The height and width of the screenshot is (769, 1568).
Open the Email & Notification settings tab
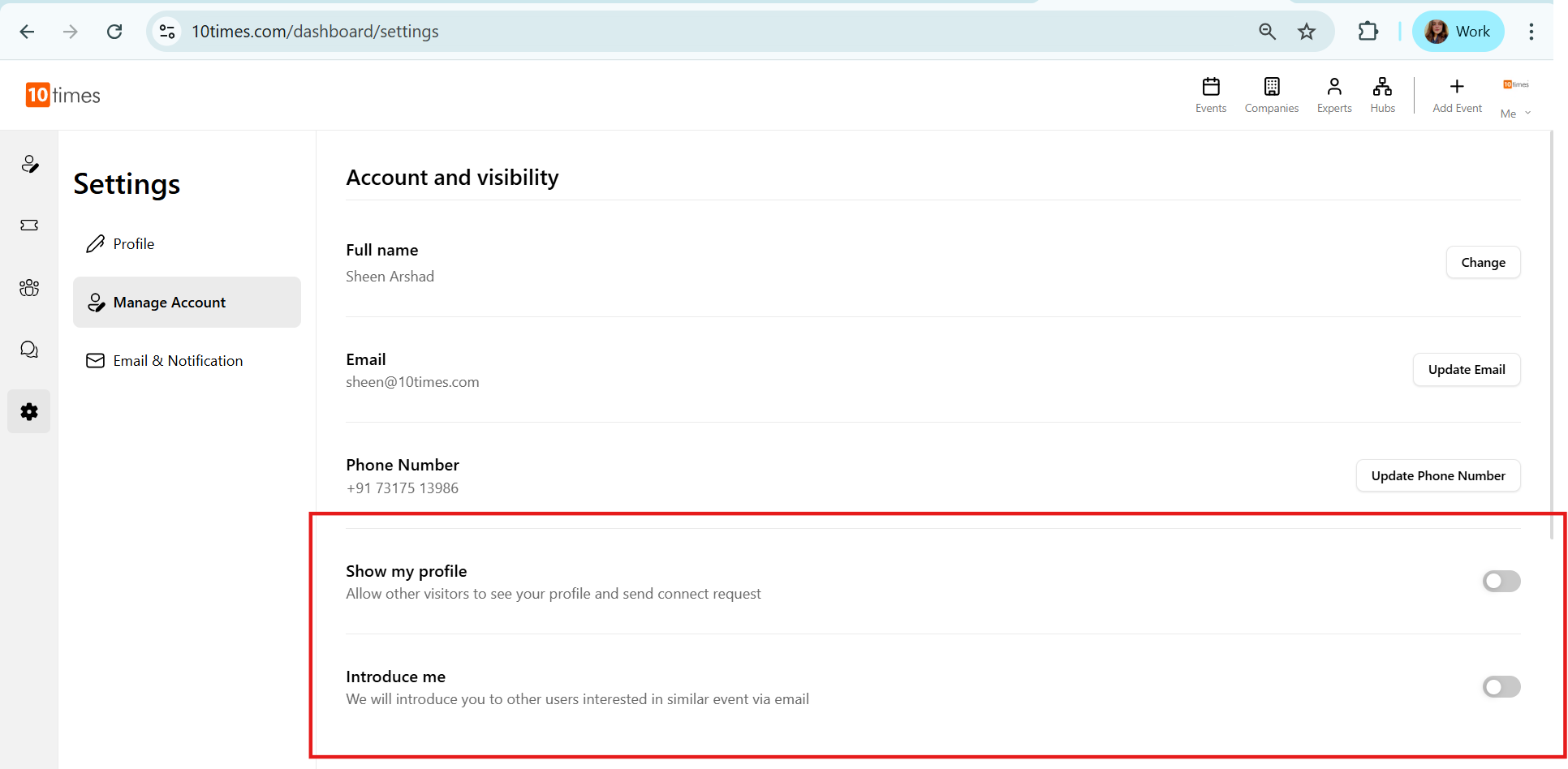177,361
